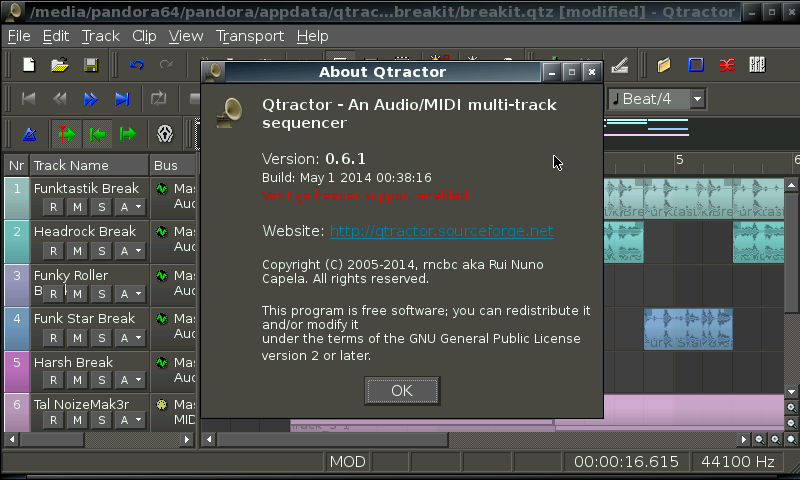
Task: Open the Help menu
Action: click(312, 36)
